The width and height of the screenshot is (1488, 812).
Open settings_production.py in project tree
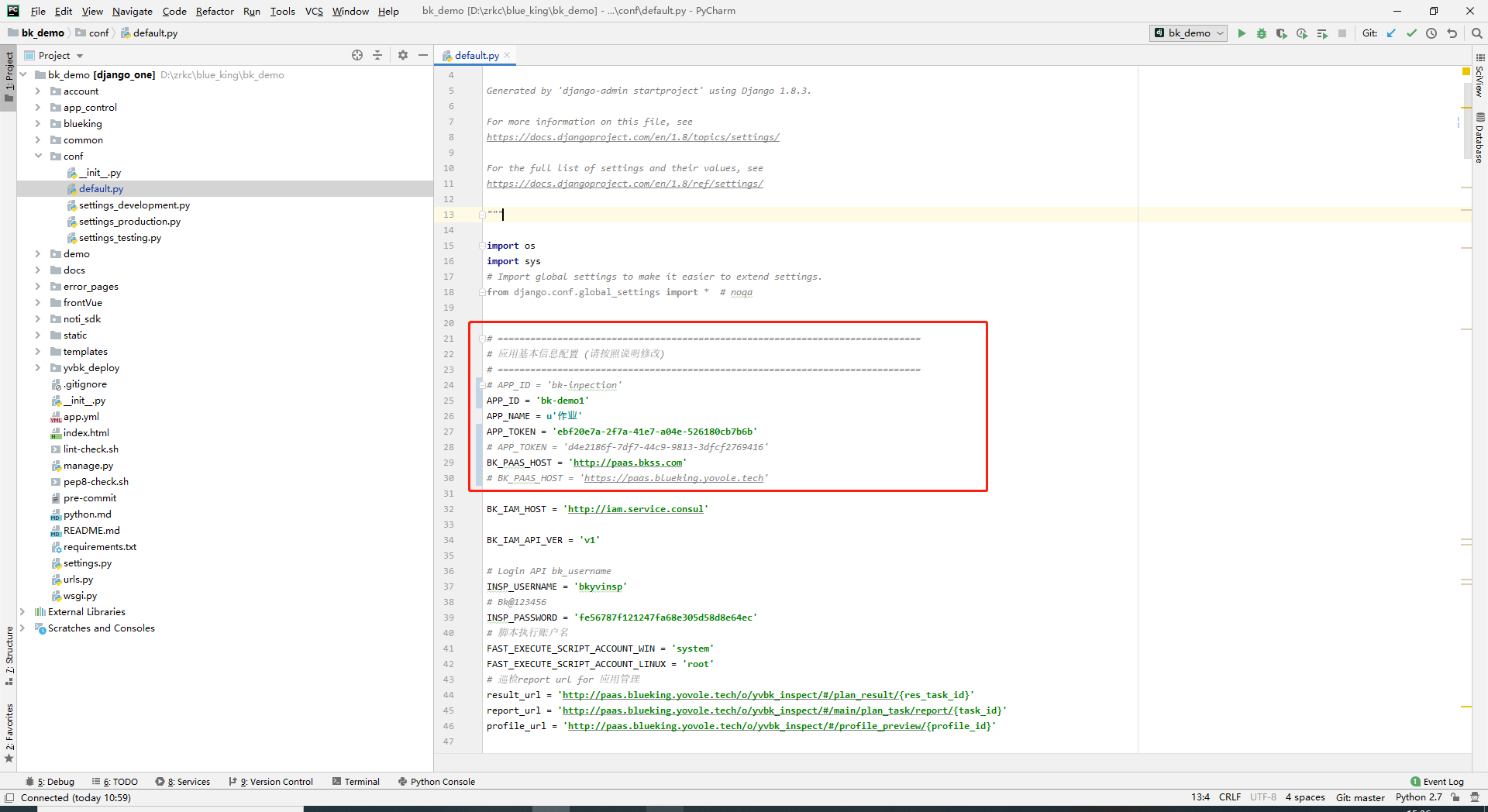(x=129, y=221)
